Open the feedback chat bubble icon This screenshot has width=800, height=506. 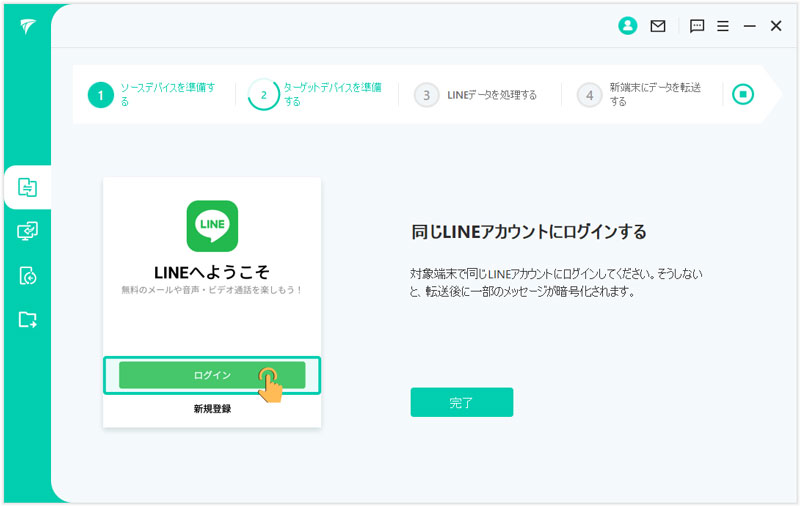tap(696, 26)
